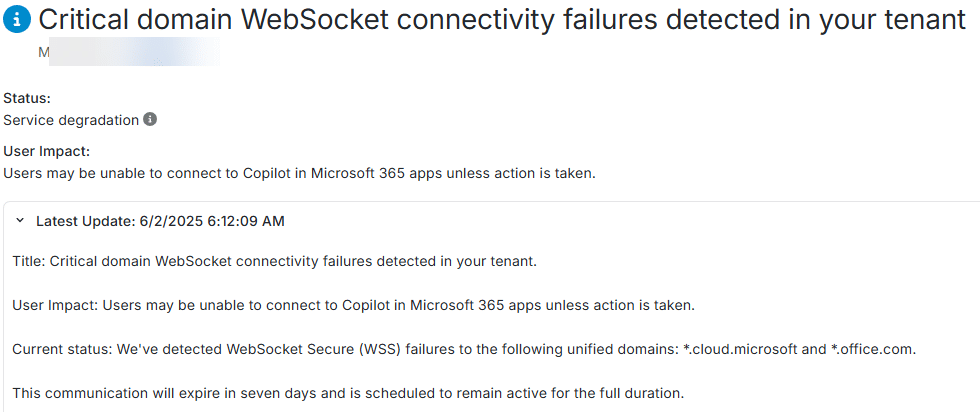Click the line starting with 'Title:' in the update
Viewport: 980px width, 412px height.
coord(275,261)
